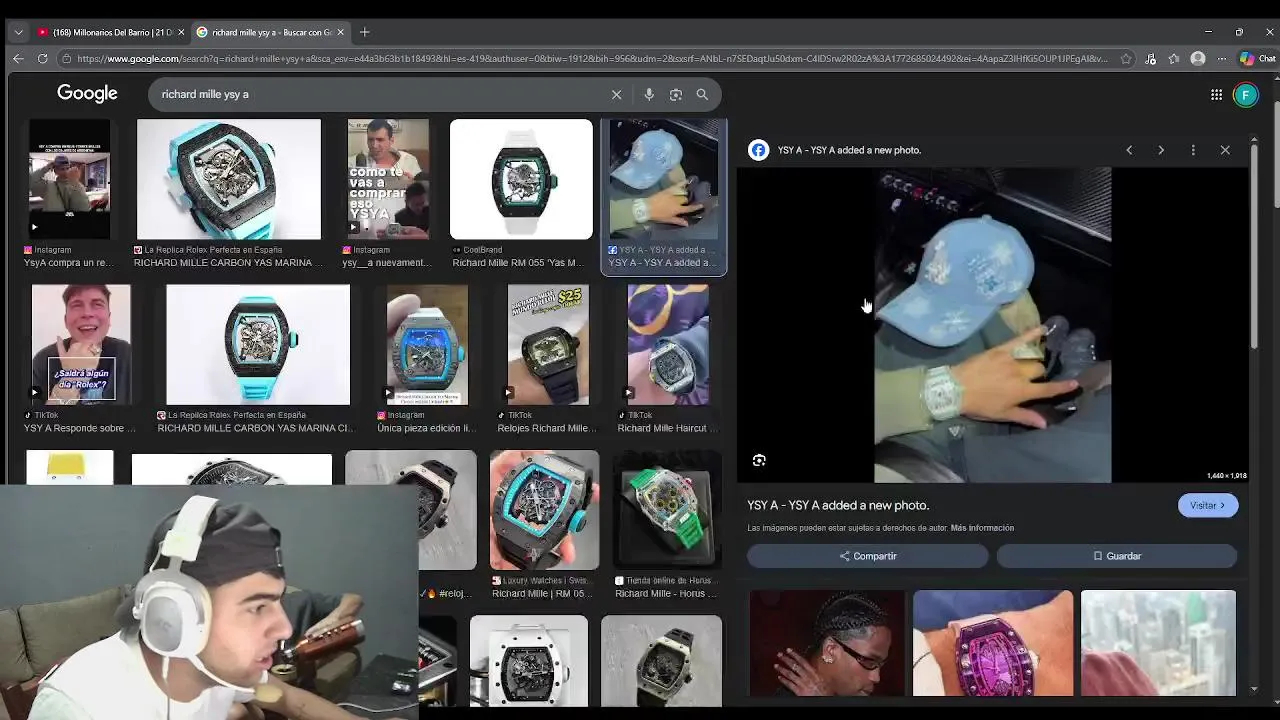Go back with the browser back arrow
Image resolution: width=1280 pixels, height=720 pixels.
pyautogui.click(x=18, y=59)
